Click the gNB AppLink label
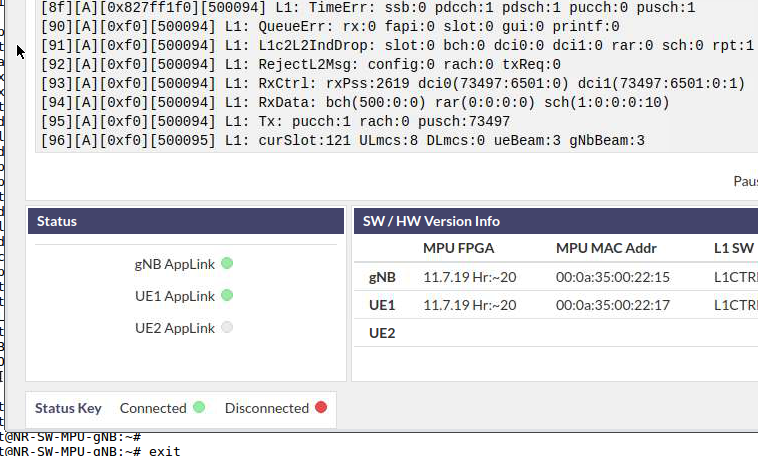The width and height of the screenshot is (758, 456). tap(175, 264)
